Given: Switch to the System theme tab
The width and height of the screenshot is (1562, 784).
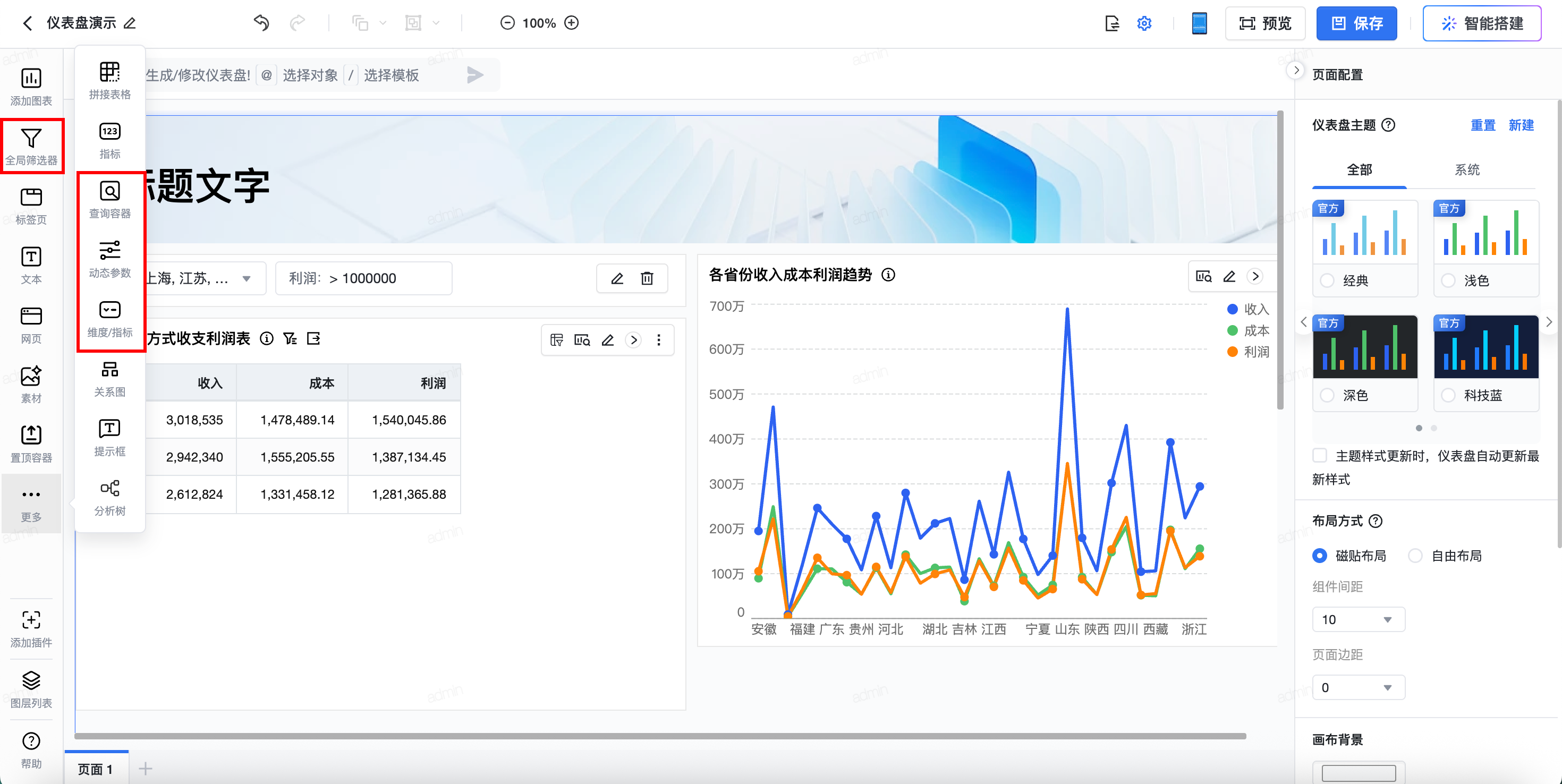Looking at the screenshot, I should (x=1466, y=170).
